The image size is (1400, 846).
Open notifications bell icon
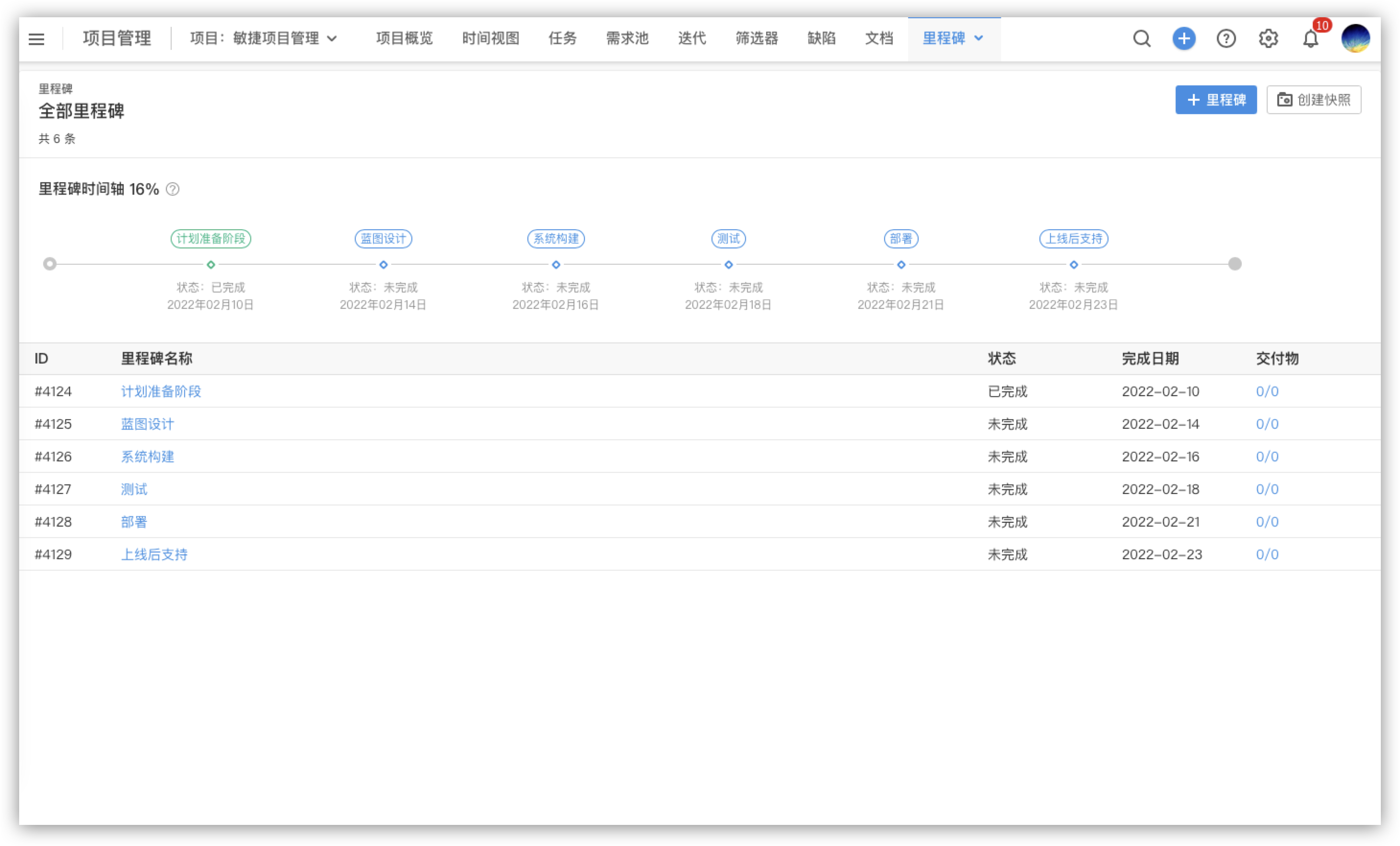[x=1310, y=39]
